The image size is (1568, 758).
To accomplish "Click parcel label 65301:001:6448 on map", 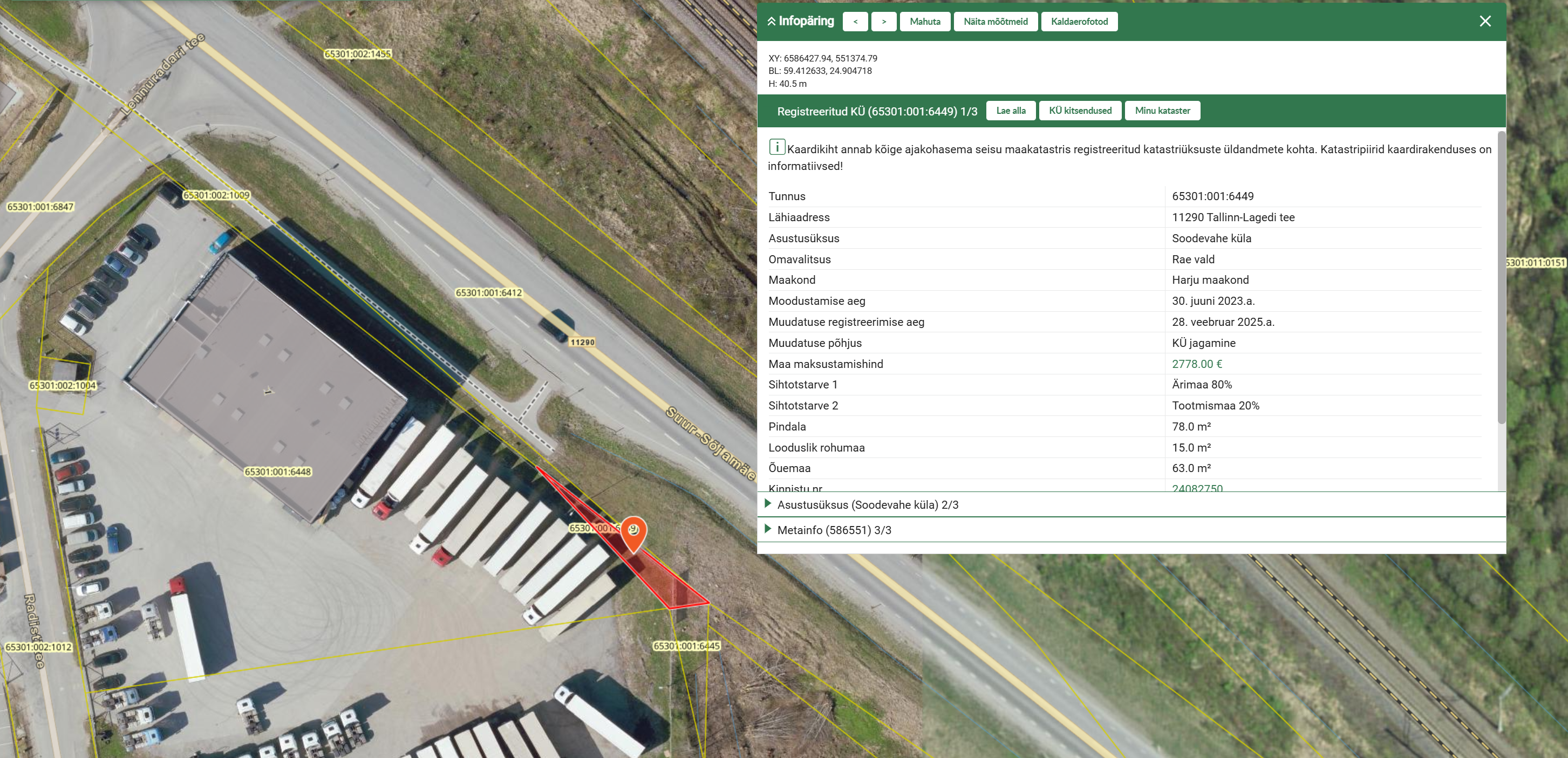I will [277, 472].
